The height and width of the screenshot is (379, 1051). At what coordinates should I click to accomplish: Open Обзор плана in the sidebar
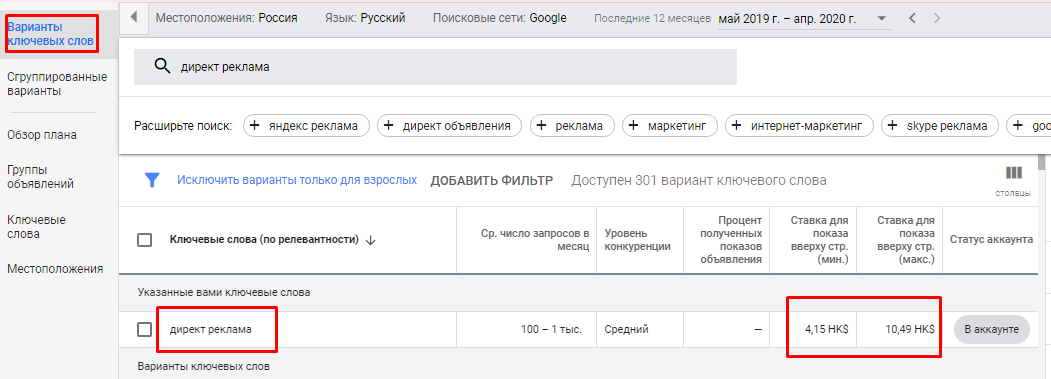pos(42,135)
